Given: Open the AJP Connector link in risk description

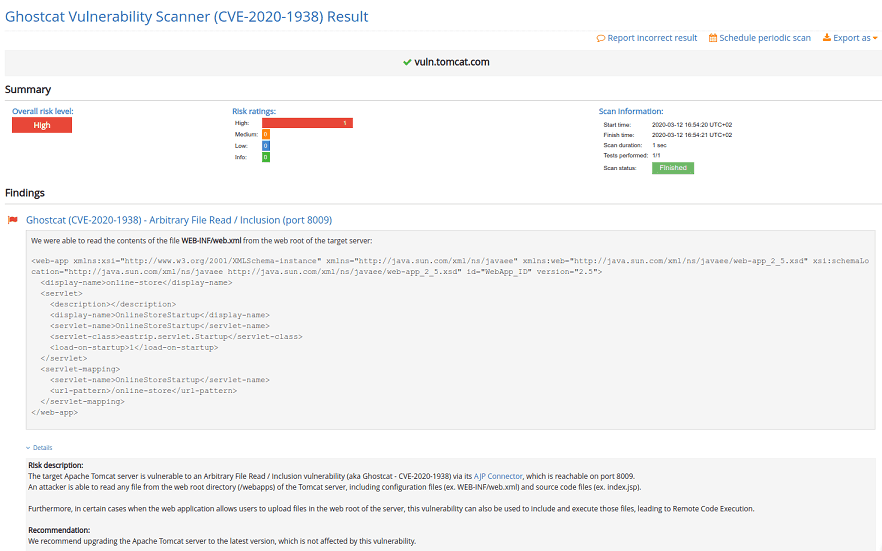Looking at the screenshot, I should tap(498, 476).
